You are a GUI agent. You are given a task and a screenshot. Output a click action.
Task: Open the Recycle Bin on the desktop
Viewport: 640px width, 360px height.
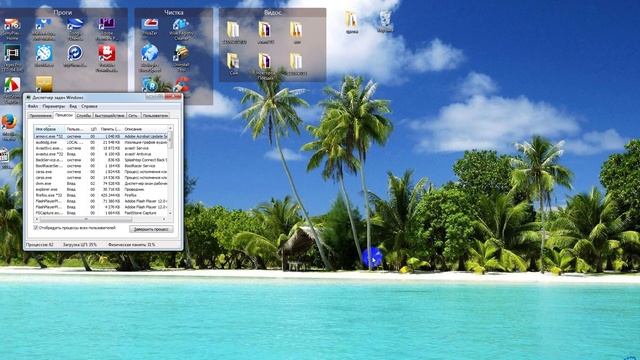coord(385,20)
